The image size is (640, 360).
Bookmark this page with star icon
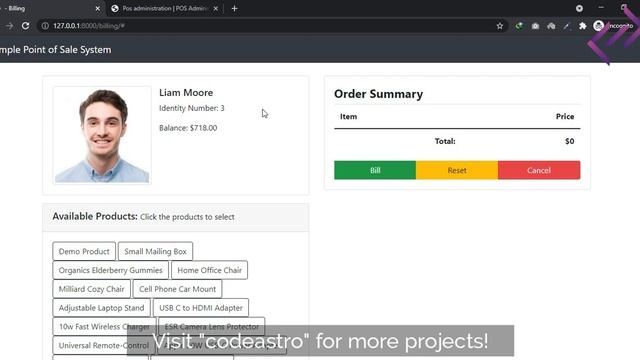click(x=500, y=26)
